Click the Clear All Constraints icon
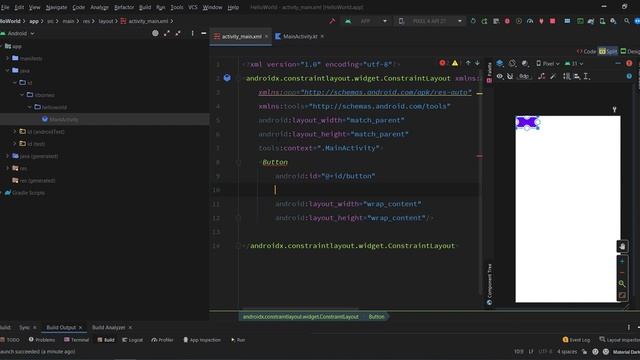Image resolution: width=640 pixels, height=360 pixels. tap(542, 76)
